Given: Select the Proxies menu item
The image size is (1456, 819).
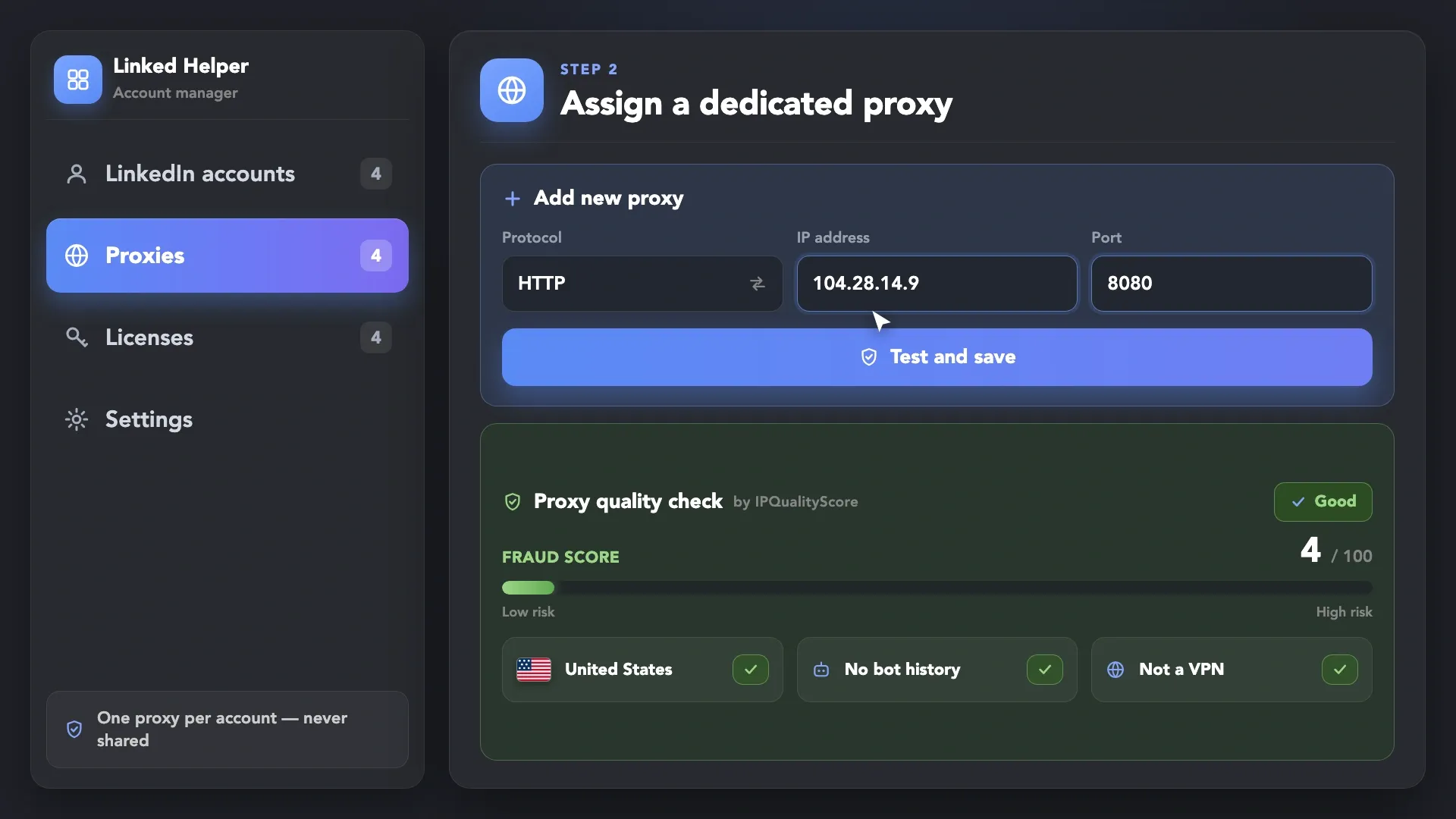Looking at the screenshot, I should click(x=227, y=256).
